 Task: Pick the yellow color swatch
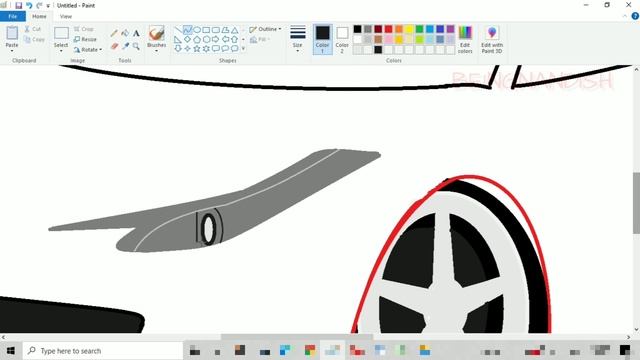(409, 29)
